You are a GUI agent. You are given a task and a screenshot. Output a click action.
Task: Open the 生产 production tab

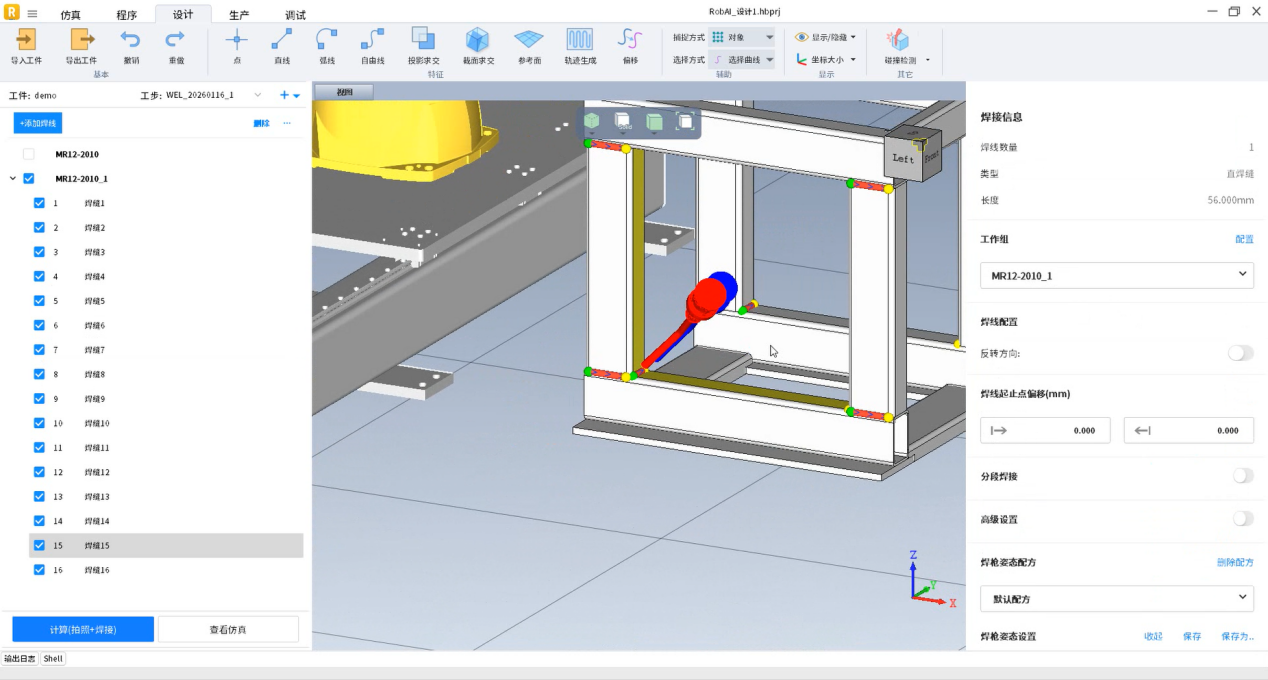point(239,15)
